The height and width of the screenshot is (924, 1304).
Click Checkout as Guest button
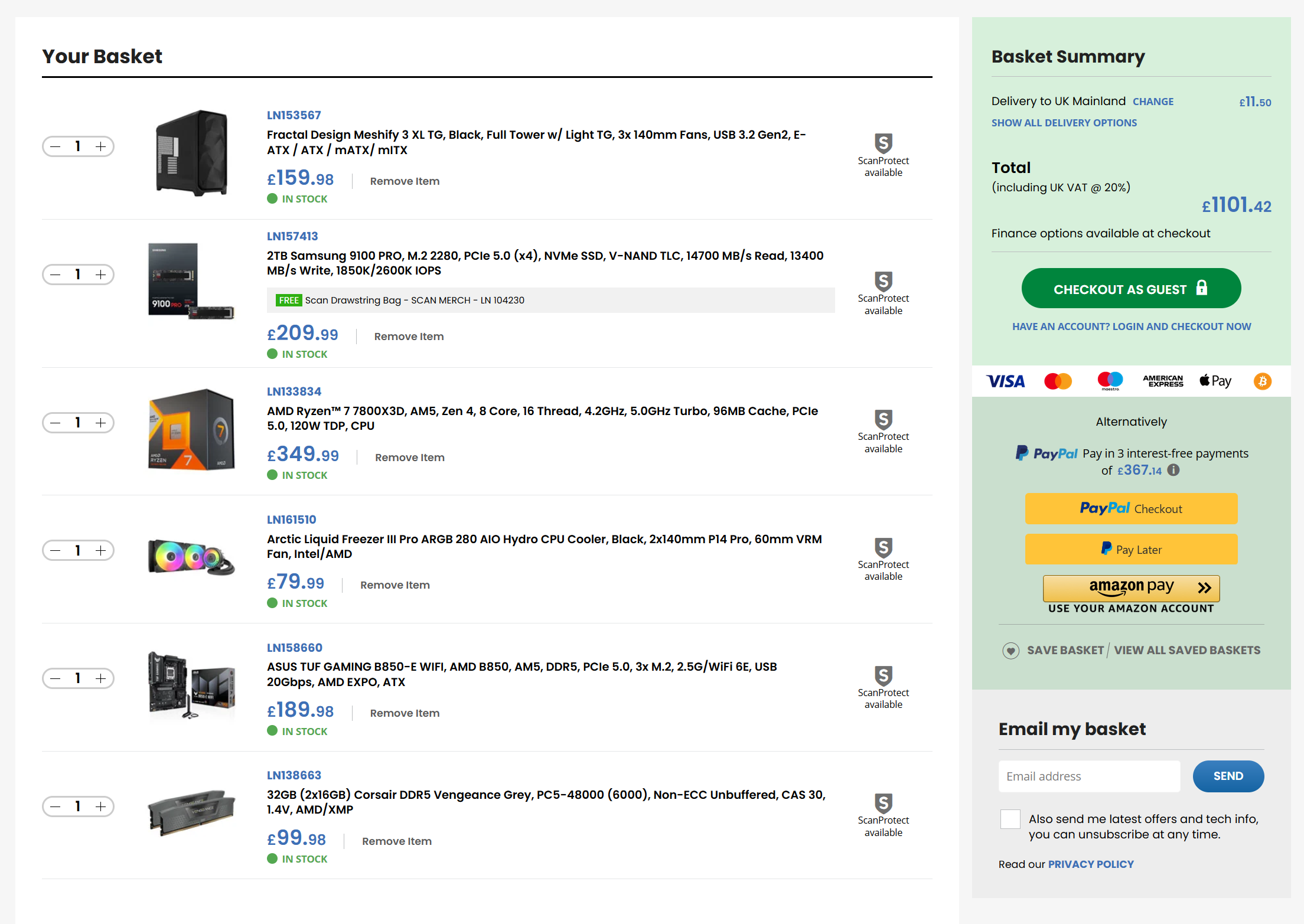(1131, 289)
